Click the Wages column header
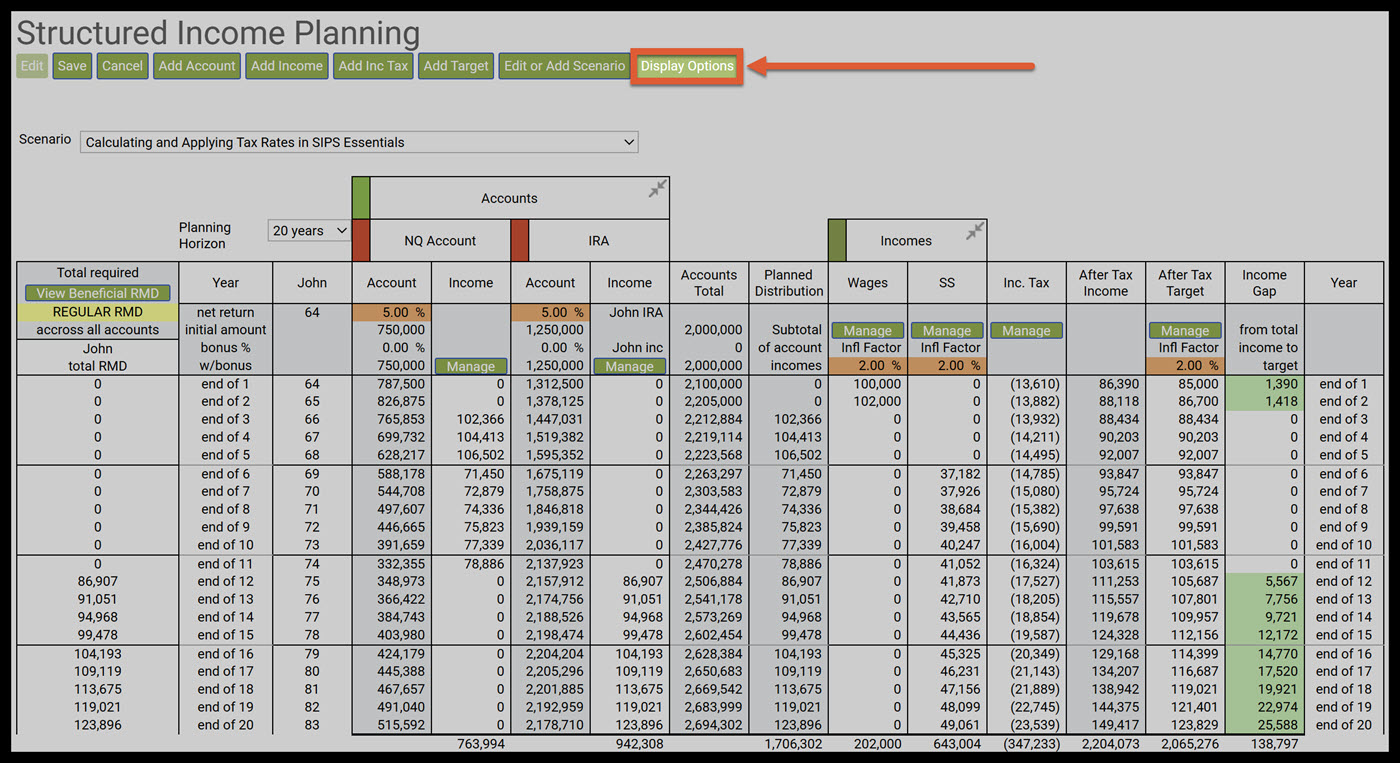Viewport: 1400px width, 763px height. pos(868,283)
